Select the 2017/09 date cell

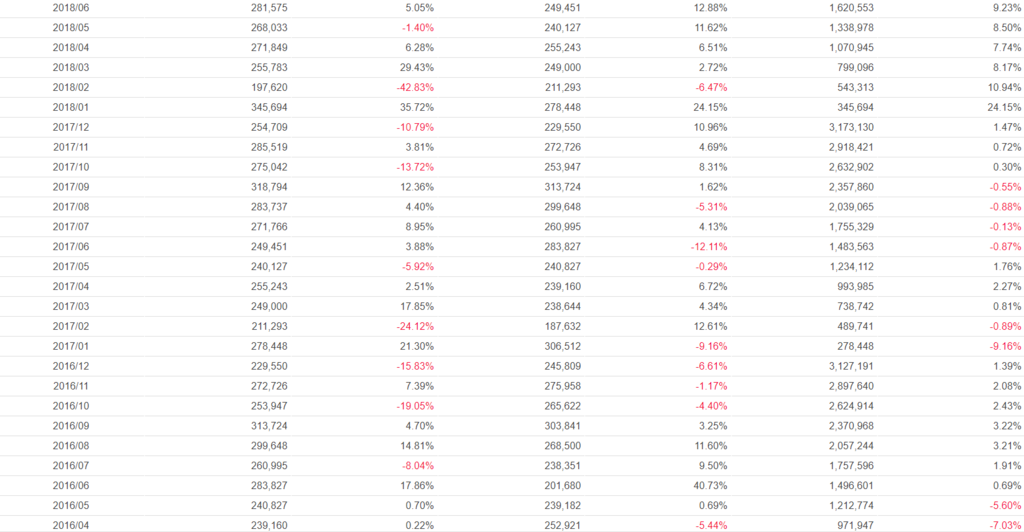click(x=71, y=187)
